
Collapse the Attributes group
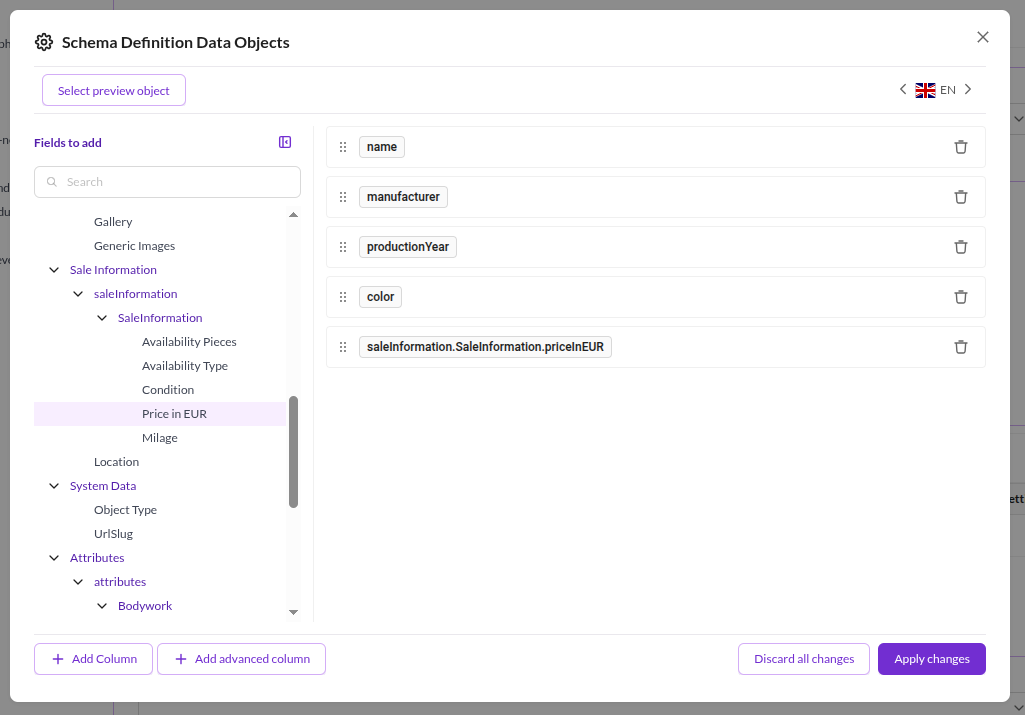54,558
